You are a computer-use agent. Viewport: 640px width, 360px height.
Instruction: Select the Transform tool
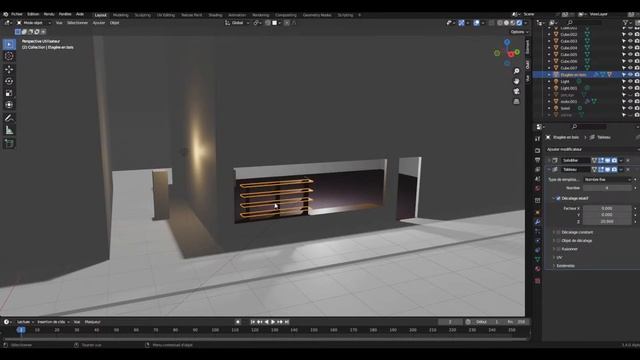(x=9, y=105)
